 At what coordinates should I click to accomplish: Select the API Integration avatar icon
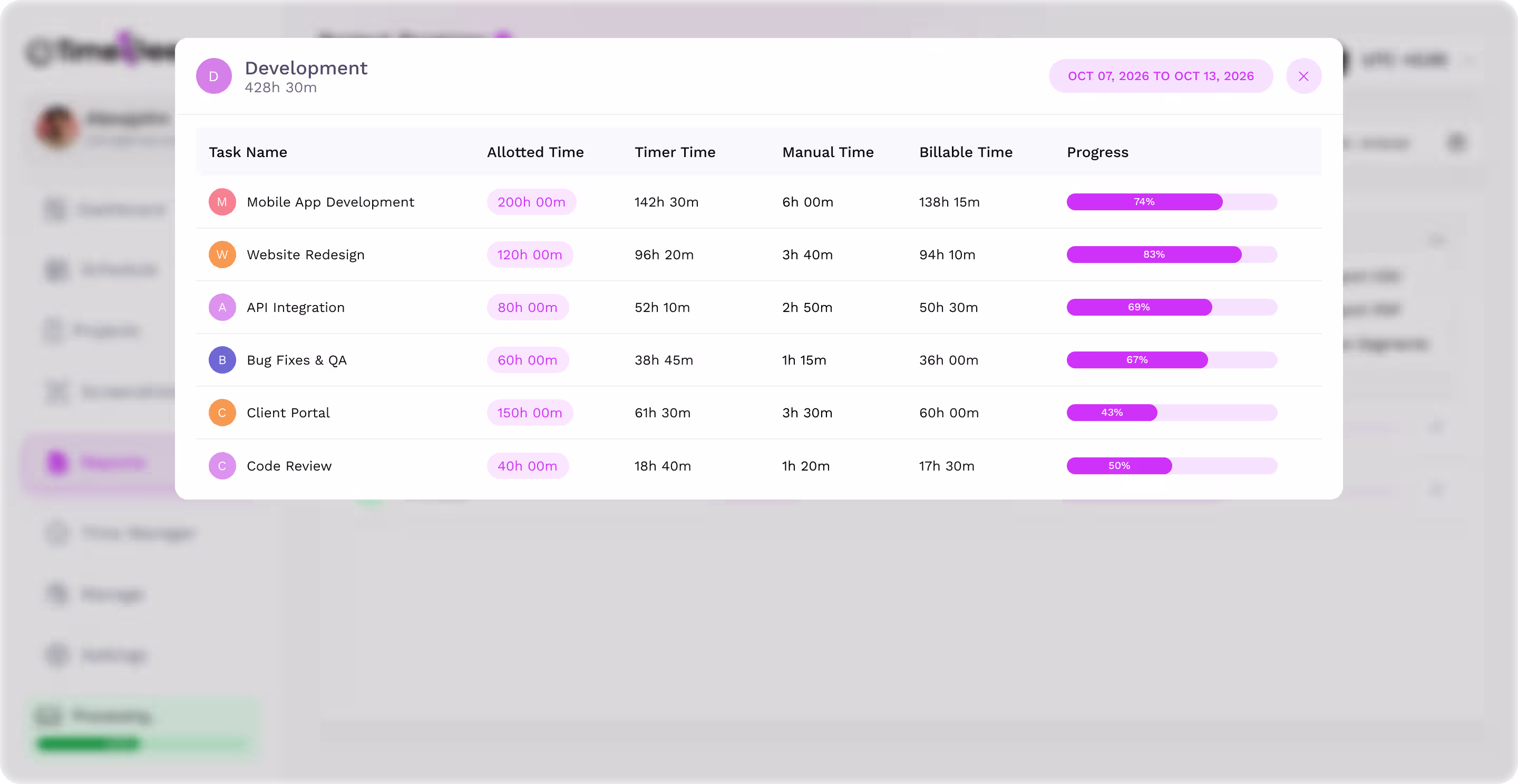pyautogui.click(x=222, y=308)
